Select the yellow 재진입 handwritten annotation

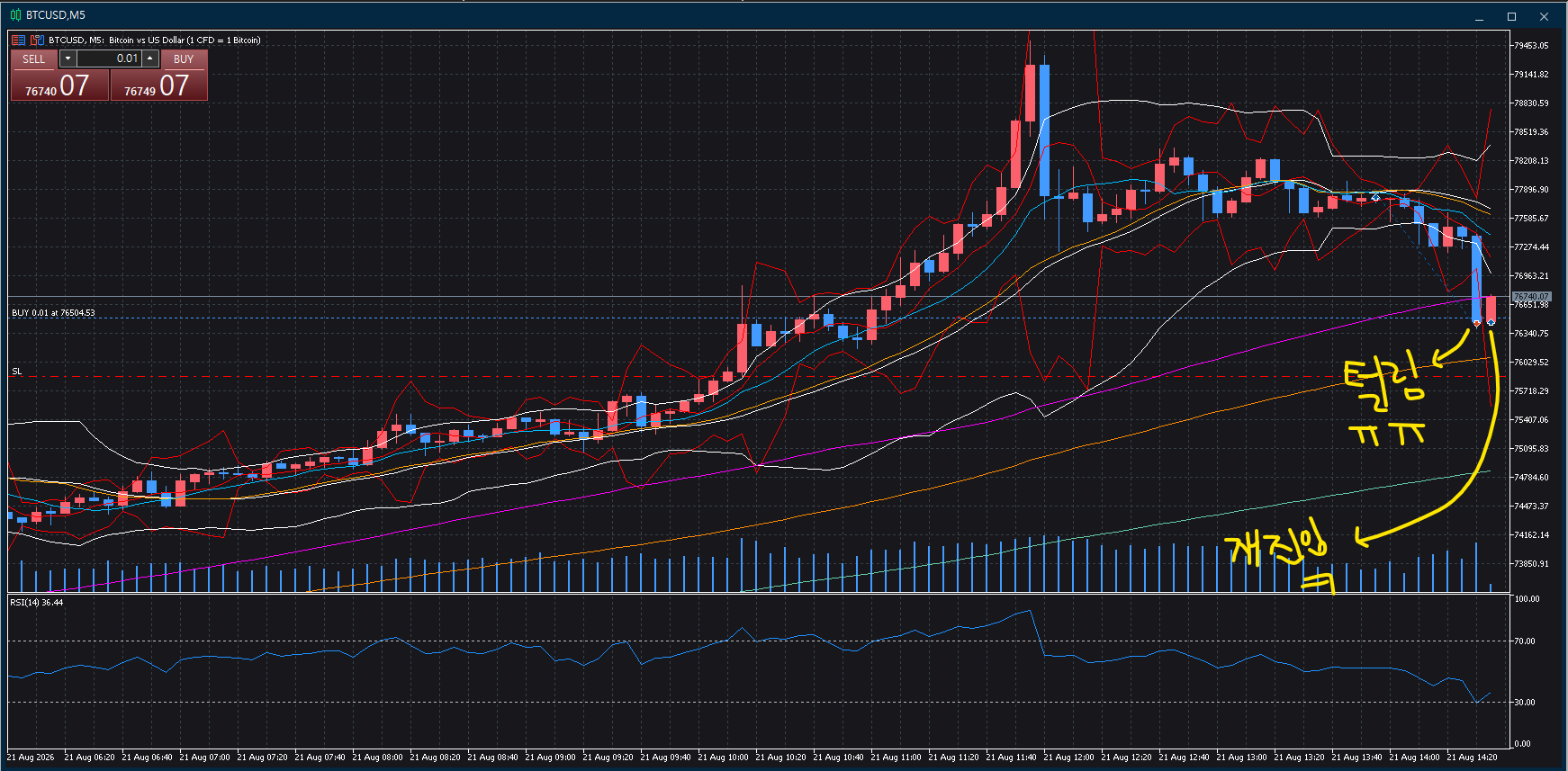click(1276, 553)
